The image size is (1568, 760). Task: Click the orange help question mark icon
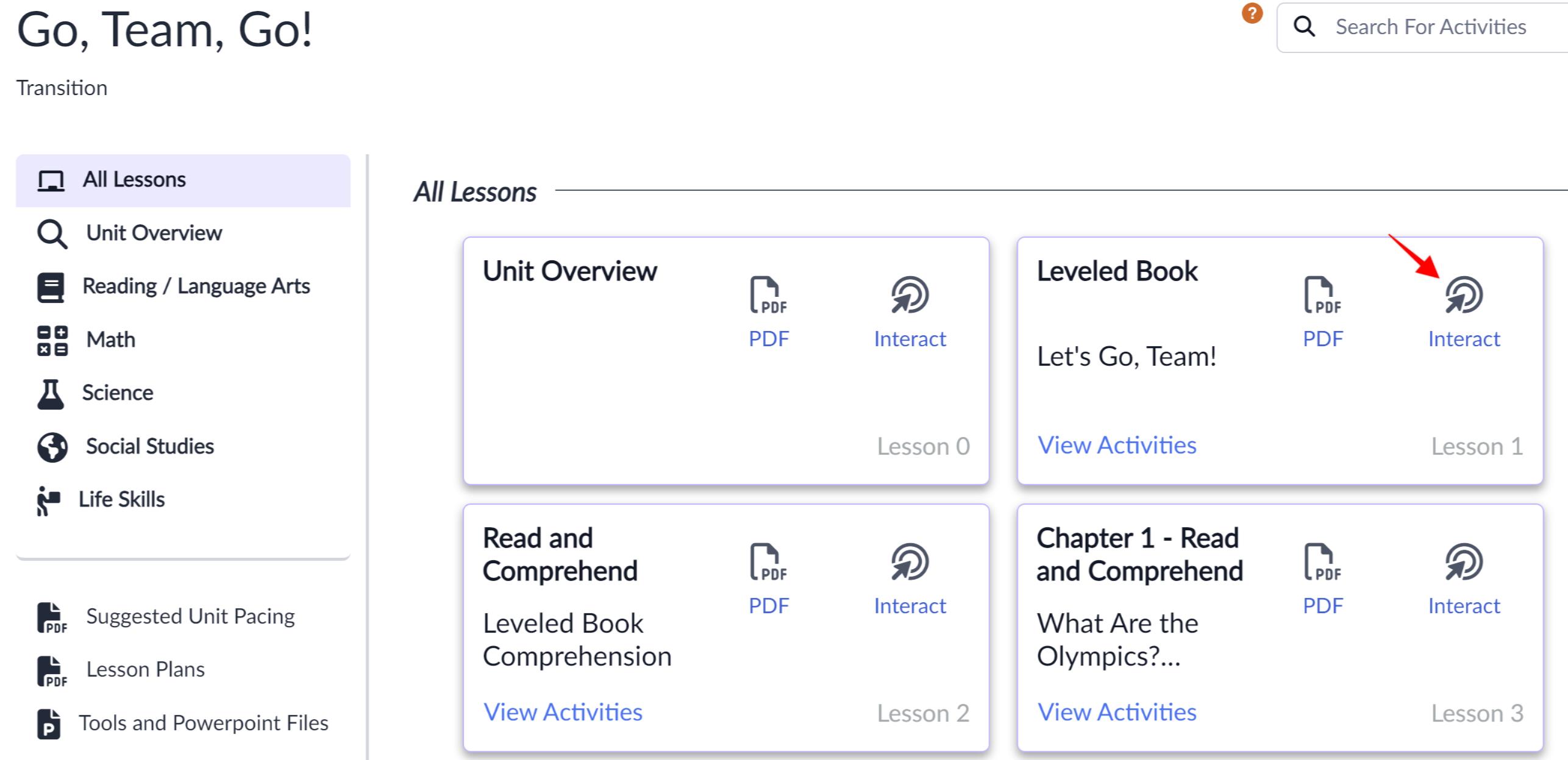(1252, 13)
